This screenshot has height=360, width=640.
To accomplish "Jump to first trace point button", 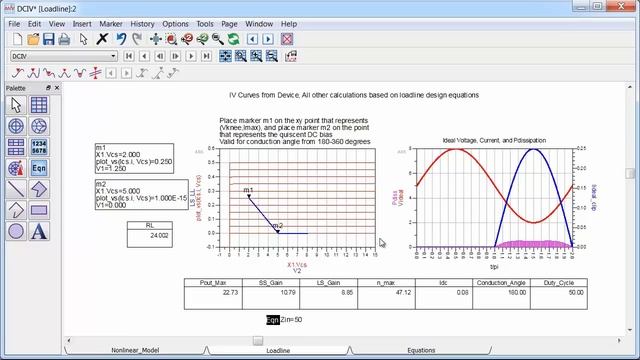I will click(x=129, y=56).
